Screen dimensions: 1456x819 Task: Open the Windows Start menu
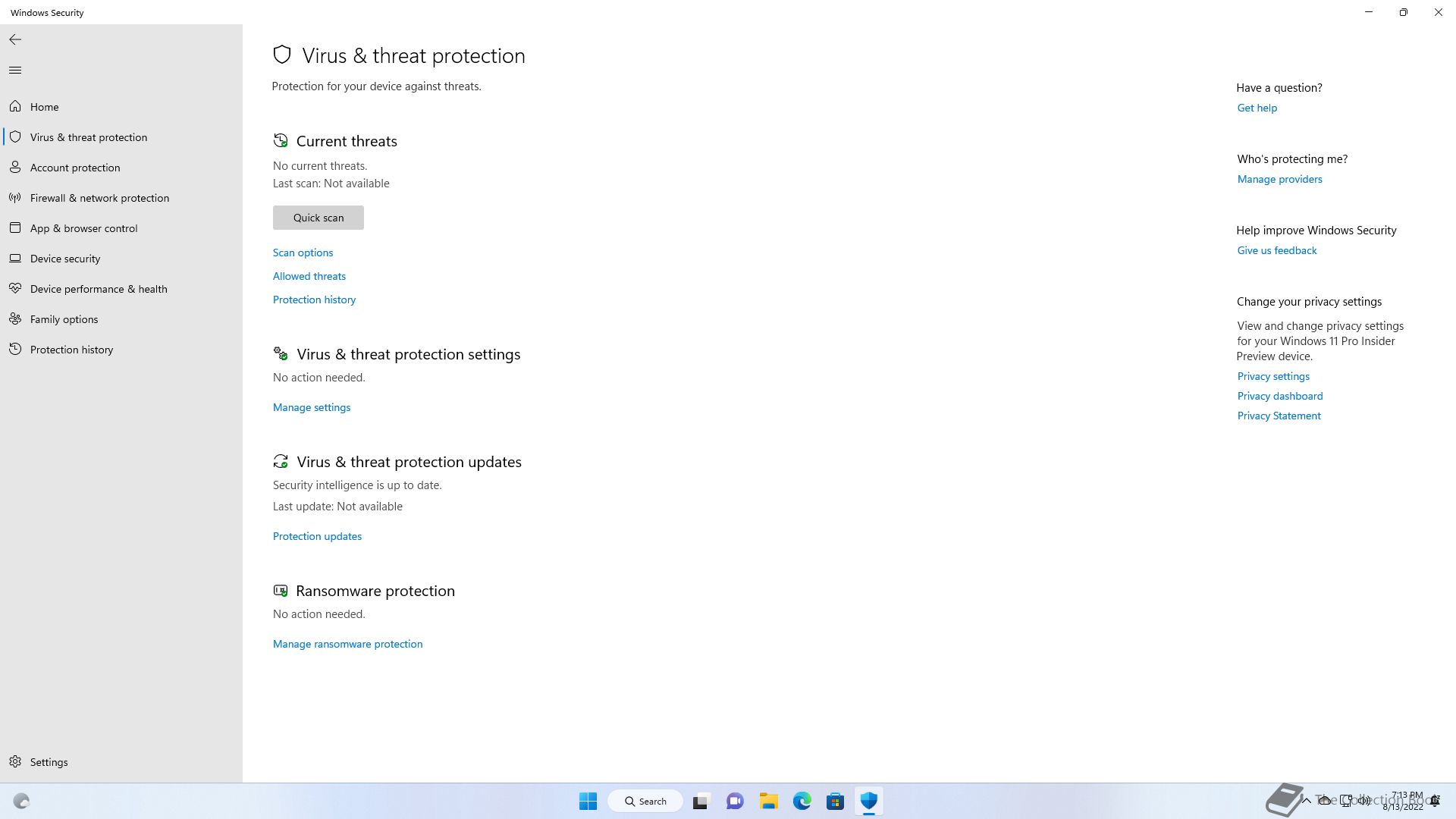(588, 801)
